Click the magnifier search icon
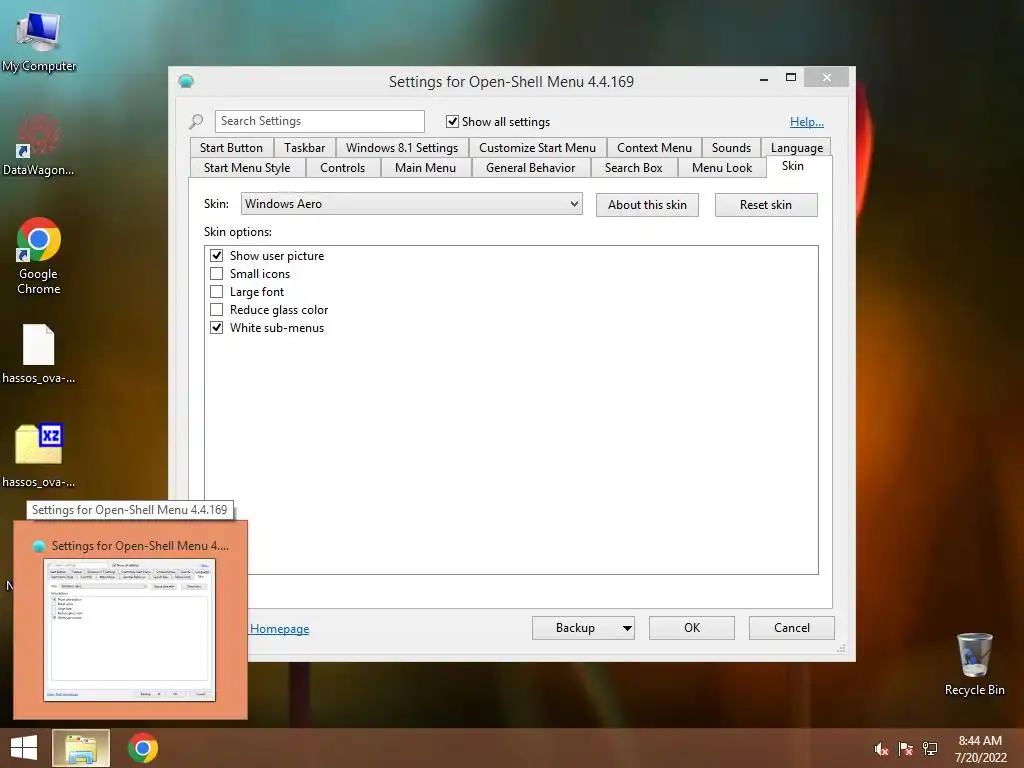 [196, 121]
